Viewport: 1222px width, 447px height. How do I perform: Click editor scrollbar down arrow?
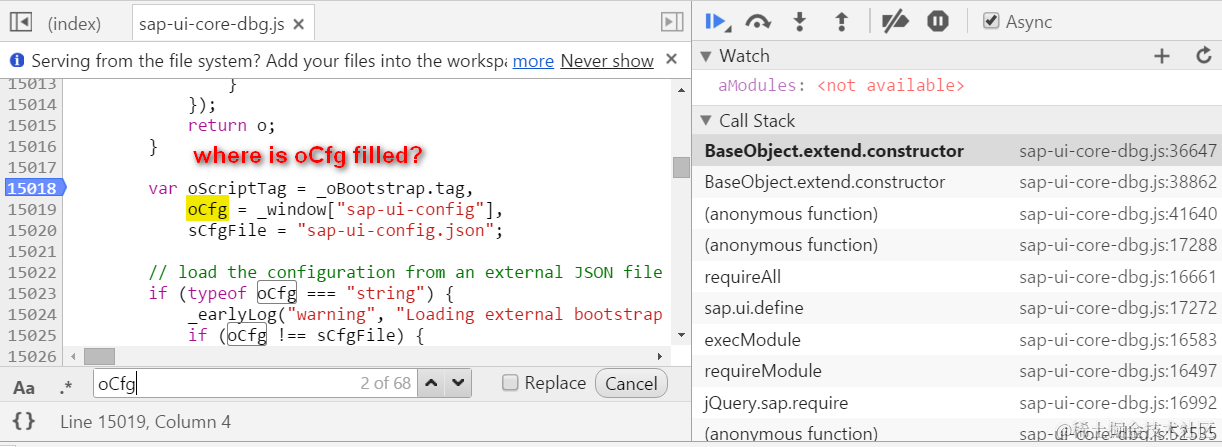[681, 335]
